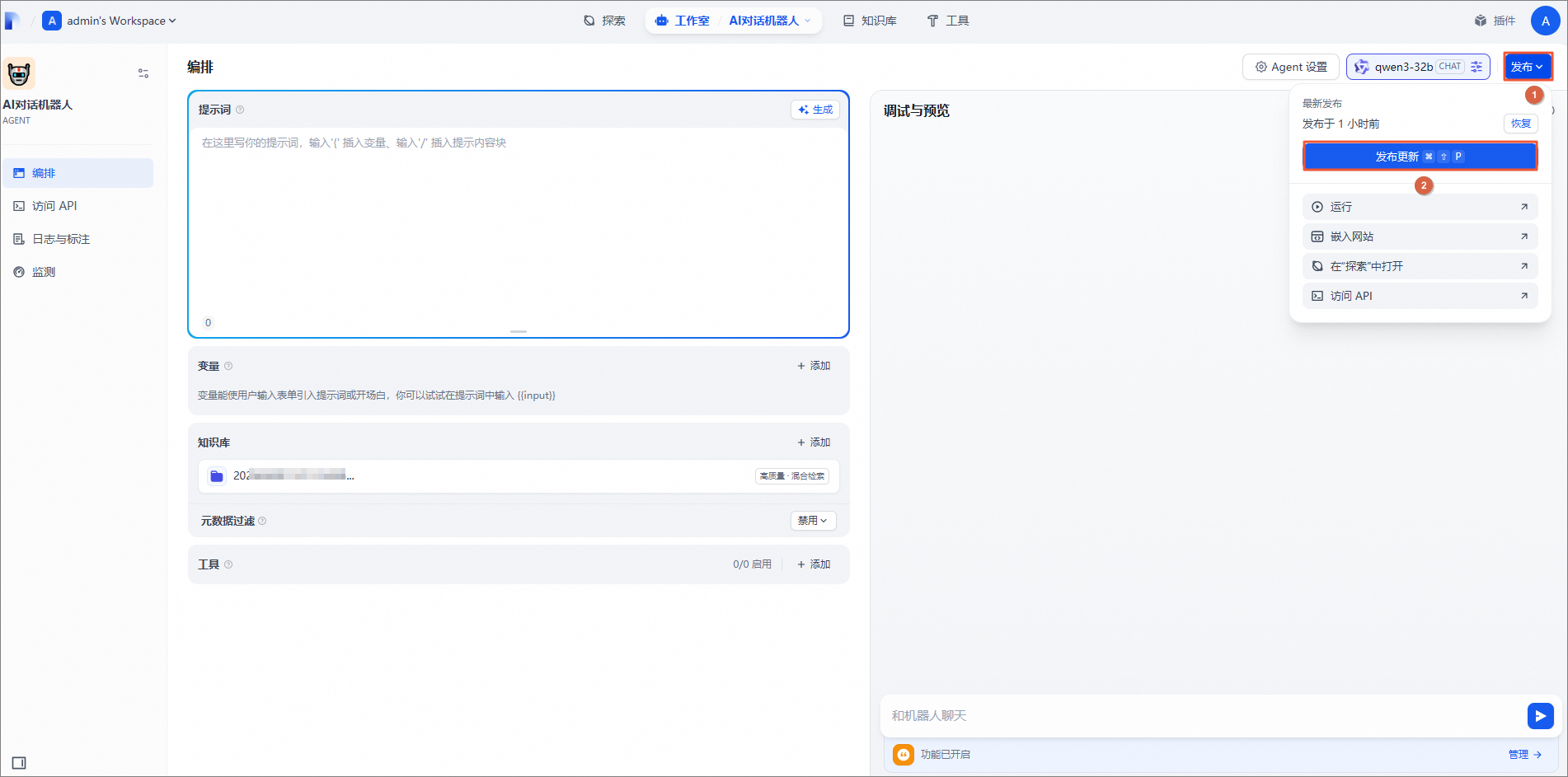Image resolution: width=1568 pixels, height=777 pixels.
Task: Show the help tip next to 工具 section
Action: coord(228,564)
